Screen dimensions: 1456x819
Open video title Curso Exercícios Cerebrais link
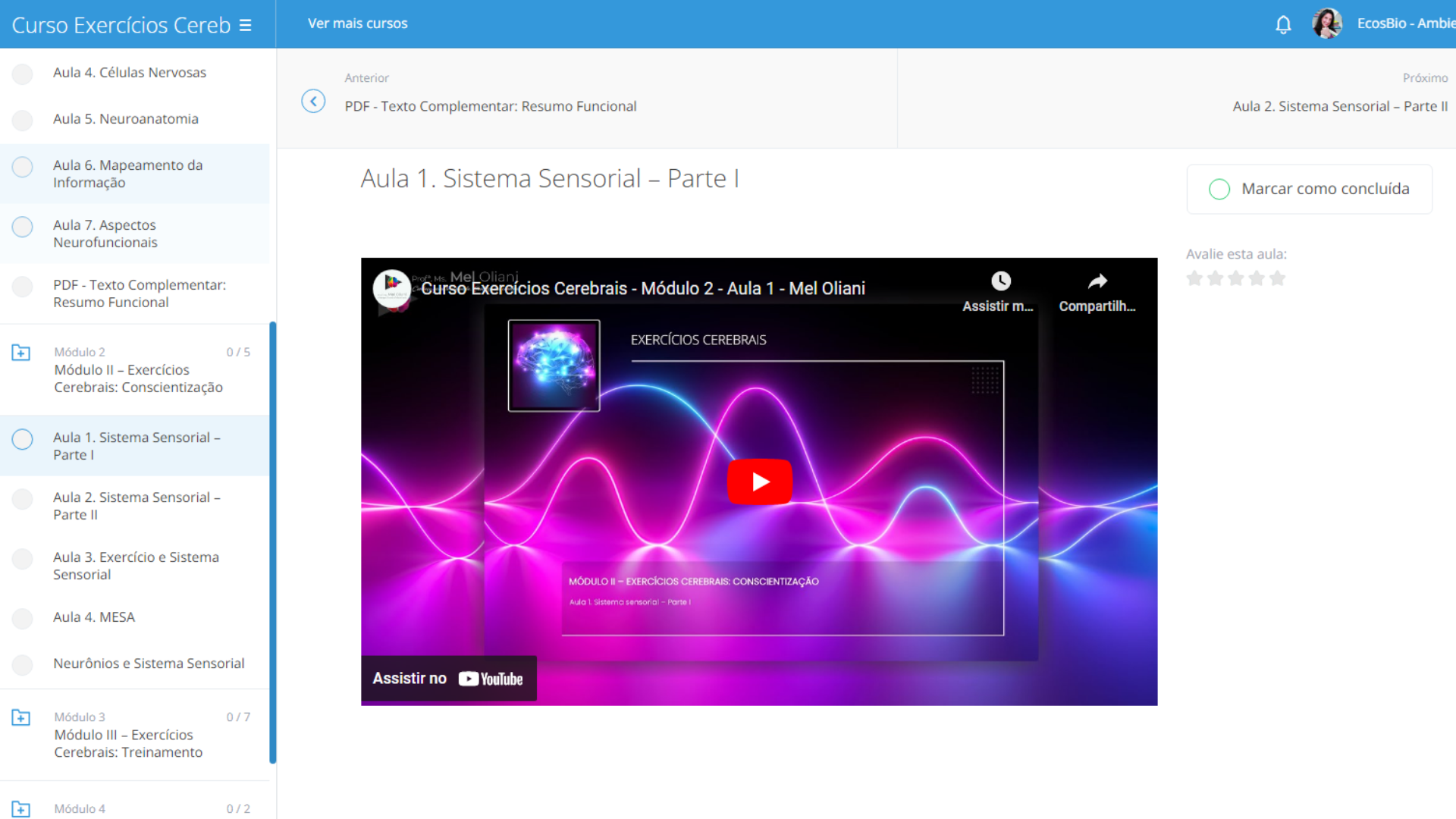pos(643,288)
